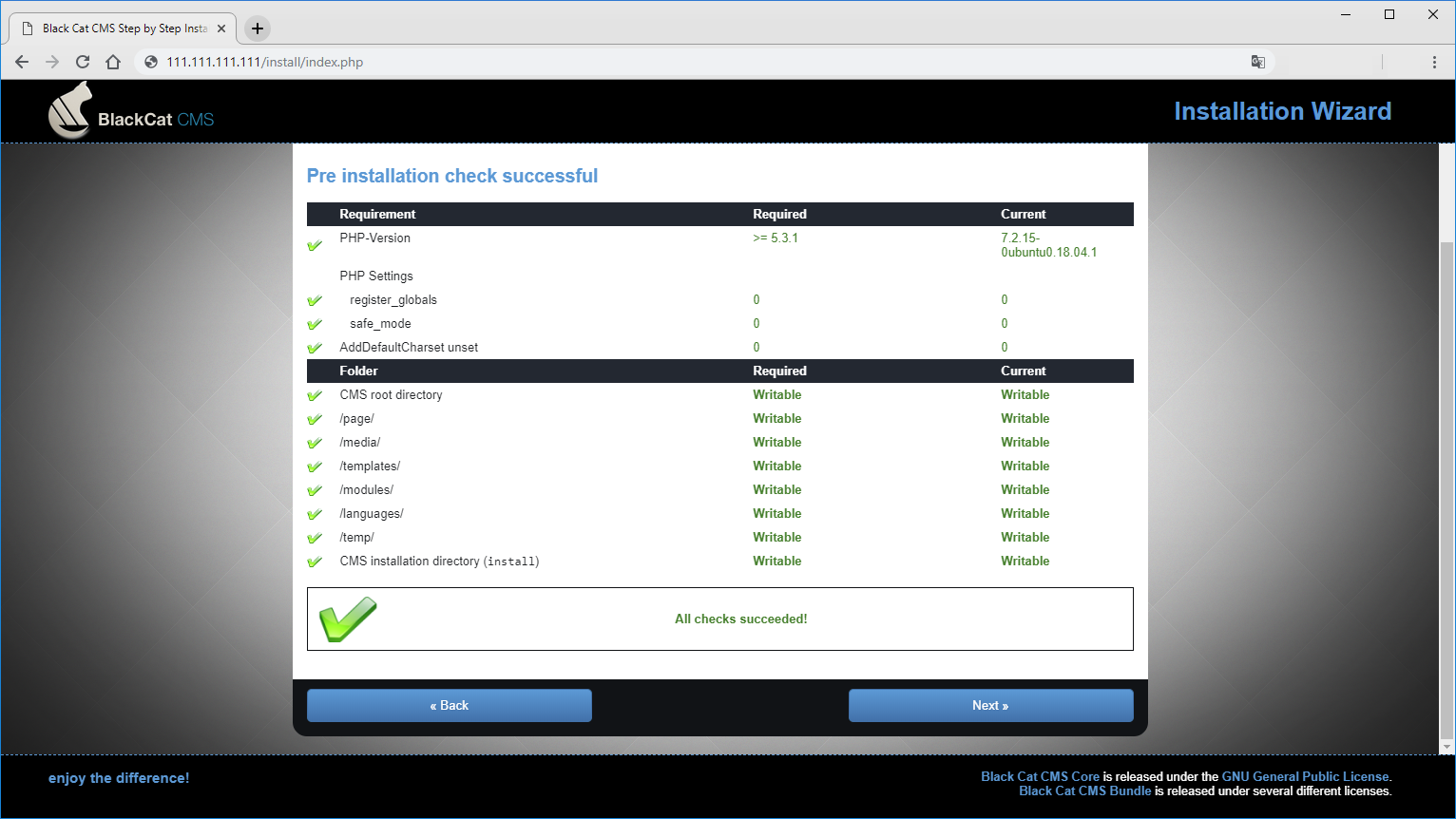Click the /media/ folder green checkmark
Screen dimensions: 1456x819
[315, 443]
